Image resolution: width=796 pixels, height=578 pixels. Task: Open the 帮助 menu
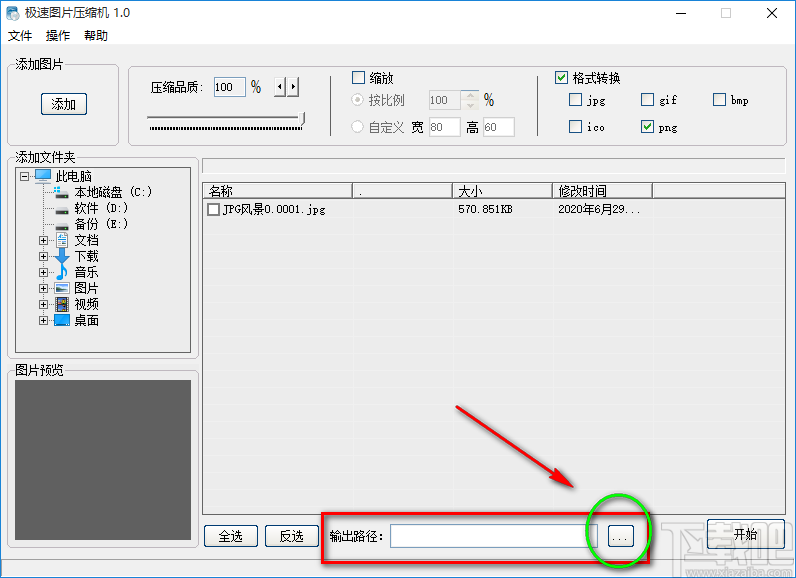click(96, 36)
